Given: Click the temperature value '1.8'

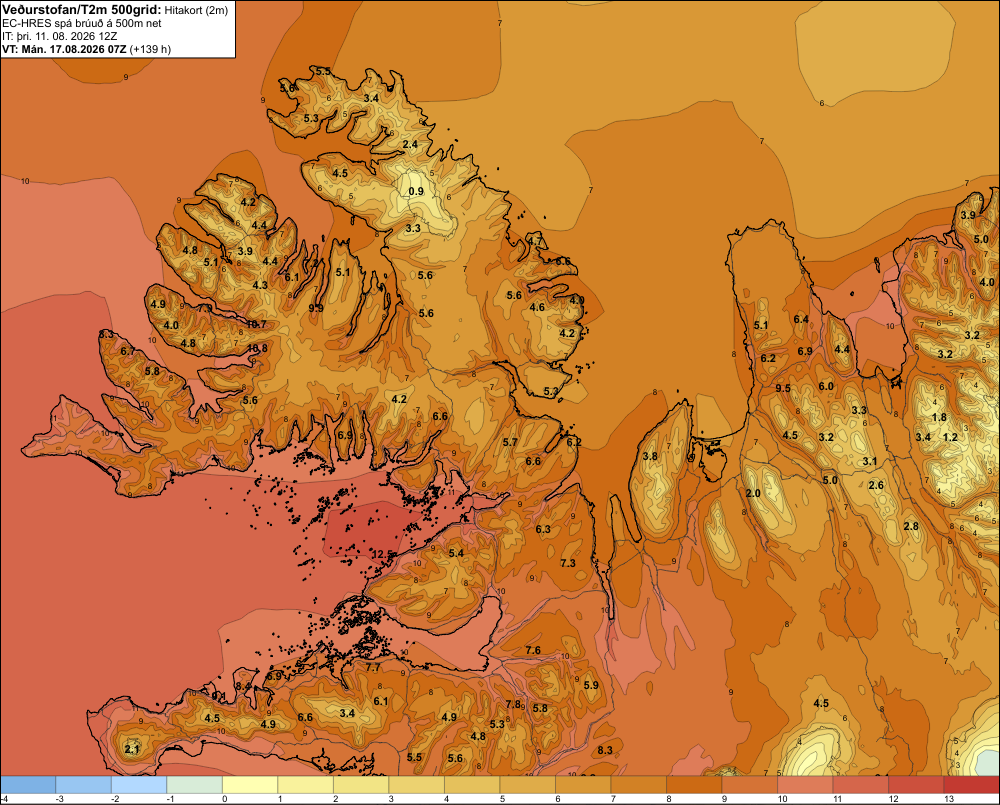Looking at the screenshot, I should click(939, 417).
